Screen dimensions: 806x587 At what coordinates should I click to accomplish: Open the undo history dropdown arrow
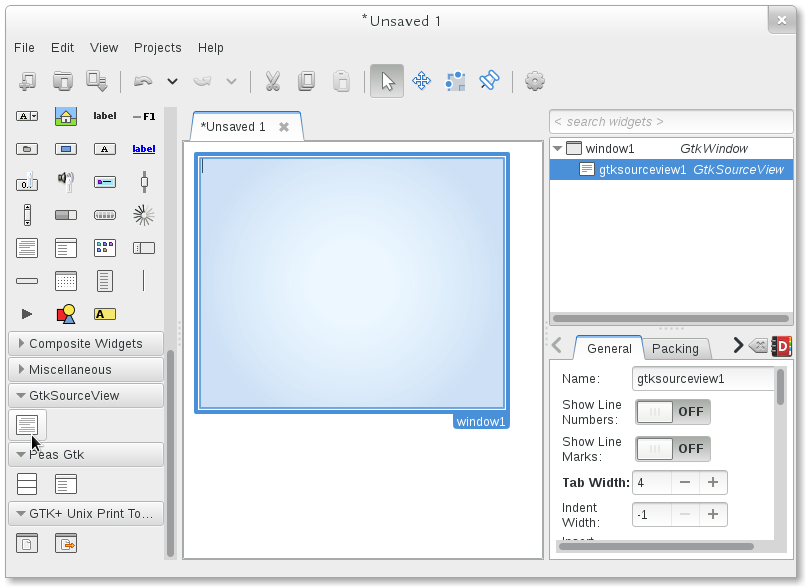coord(172,81)
